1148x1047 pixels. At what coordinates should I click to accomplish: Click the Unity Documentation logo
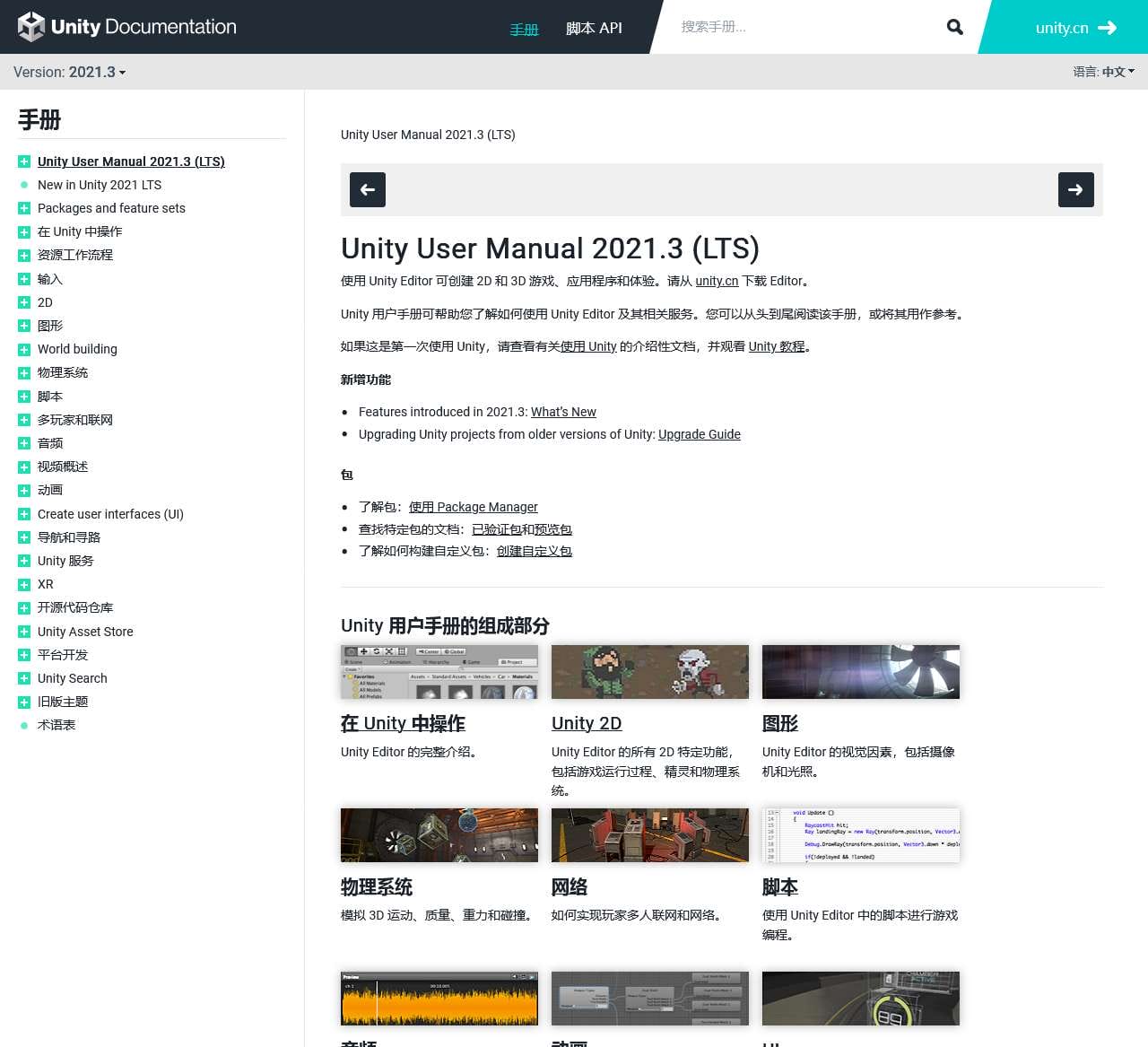point(127,27)
